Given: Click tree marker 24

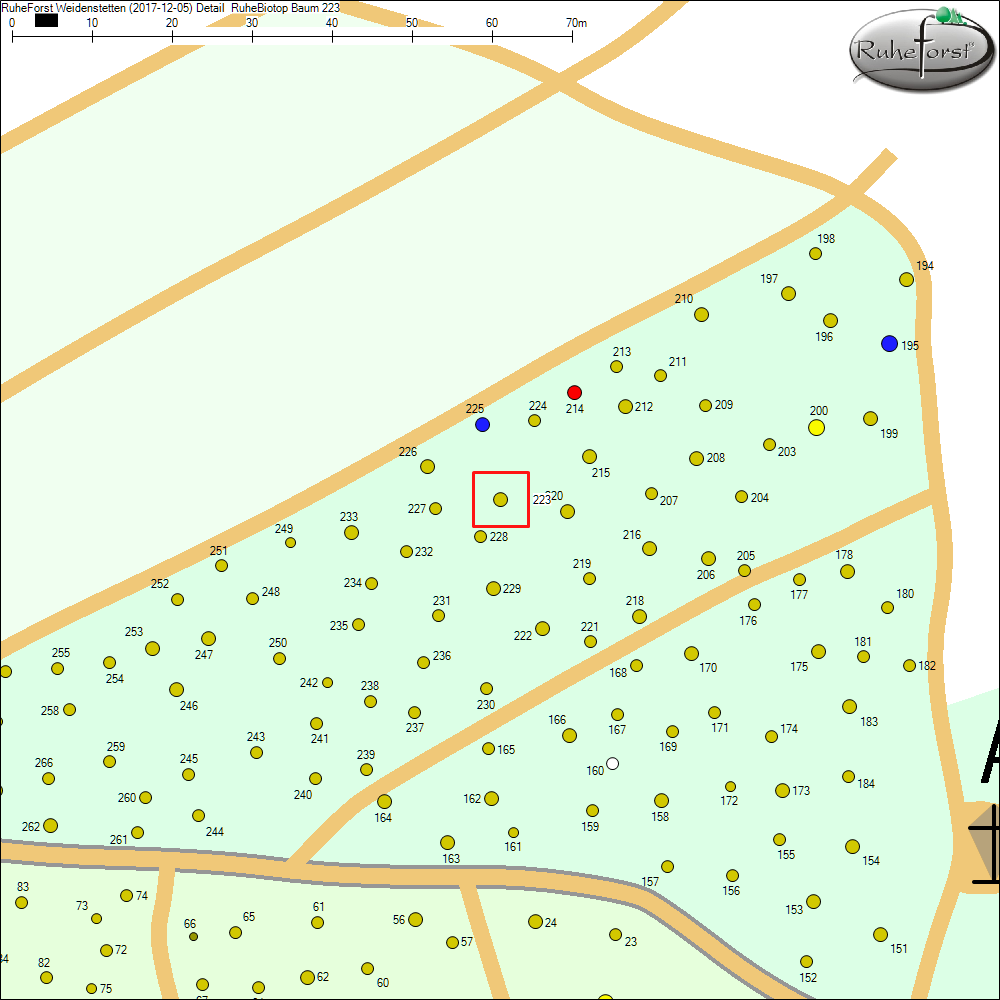Looking at the screenshot, I should click(535, 921).
